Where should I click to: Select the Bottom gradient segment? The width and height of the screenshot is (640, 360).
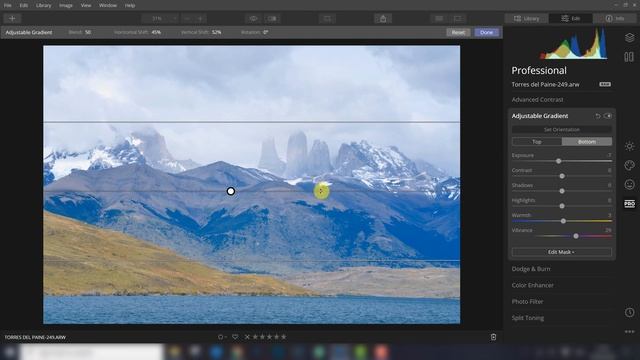587,142
